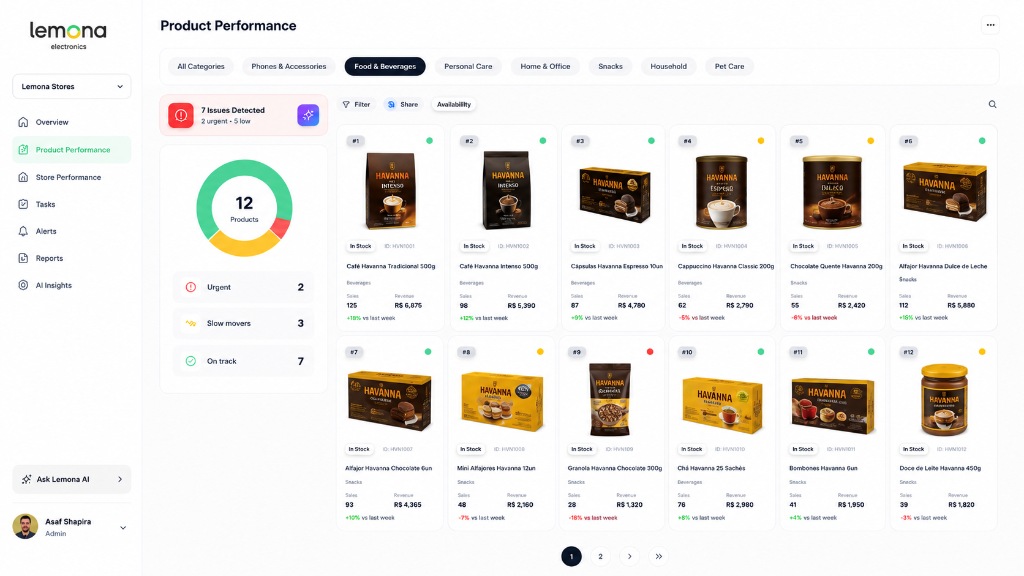Open the three-dot more options menu
Screen dimensions: 1024x576
(x=991, y=25)
